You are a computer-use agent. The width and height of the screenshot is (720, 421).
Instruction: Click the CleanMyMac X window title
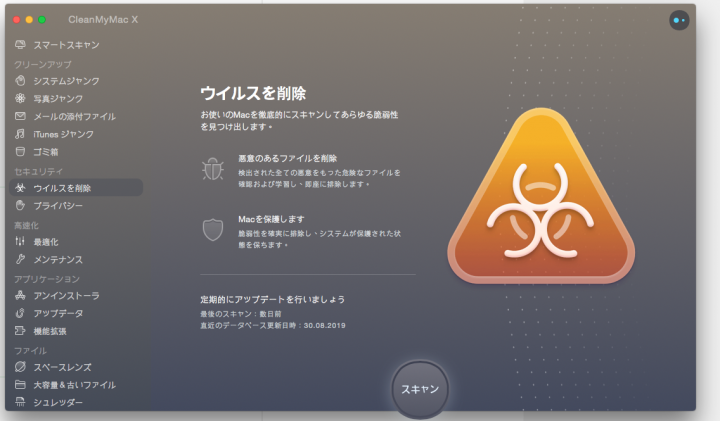pyautogui.click(x=103, y=19)
